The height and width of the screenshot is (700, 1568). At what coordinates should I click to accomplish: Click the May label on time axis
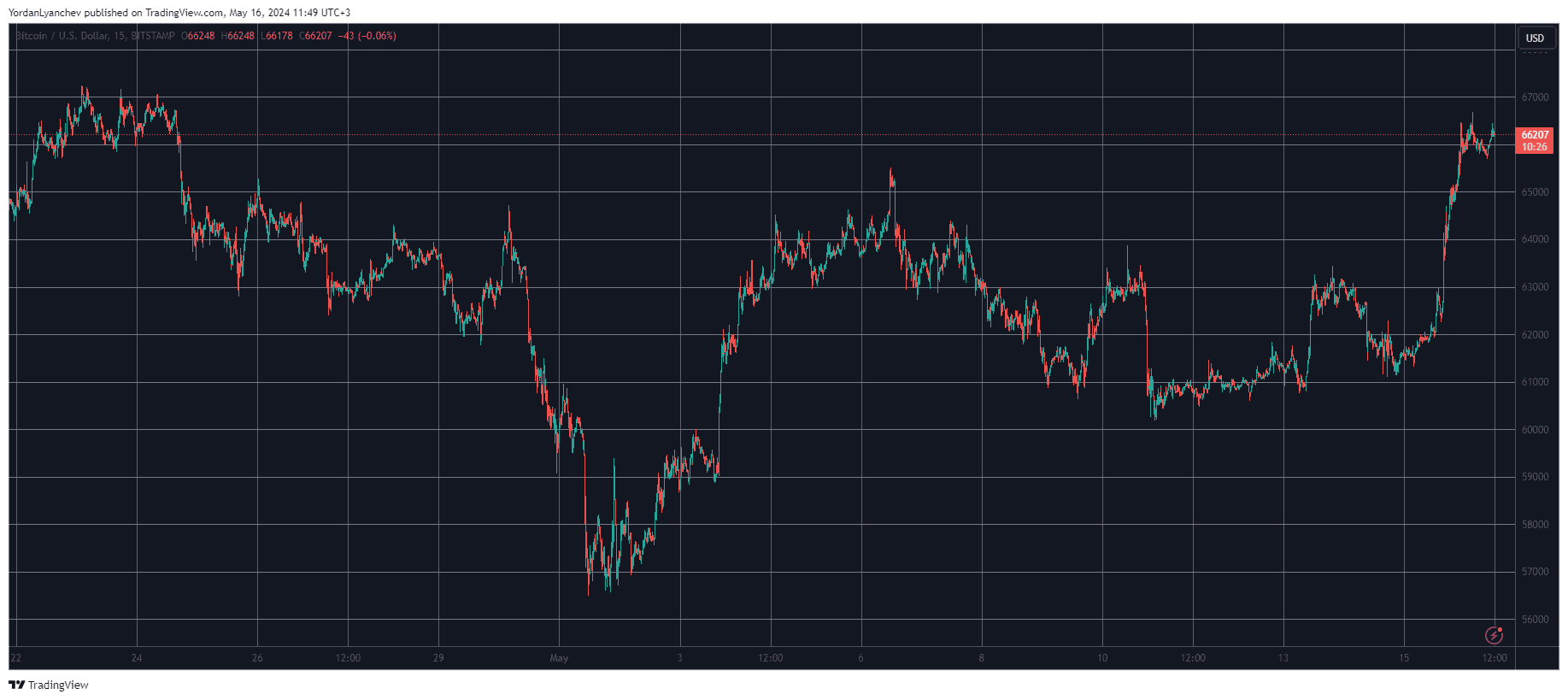click(x=559, y=658)
